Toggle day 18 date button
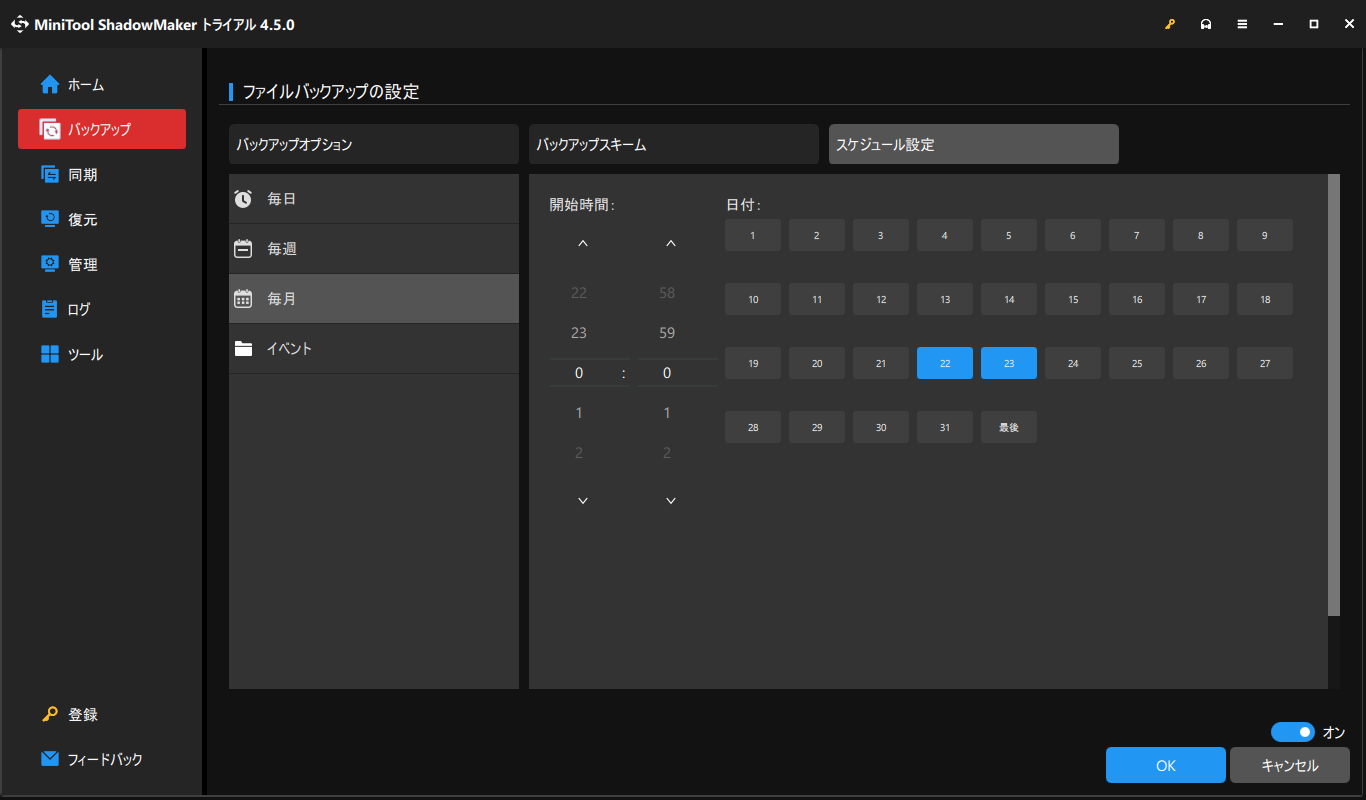1366x800 pixels. [1265, 299]
